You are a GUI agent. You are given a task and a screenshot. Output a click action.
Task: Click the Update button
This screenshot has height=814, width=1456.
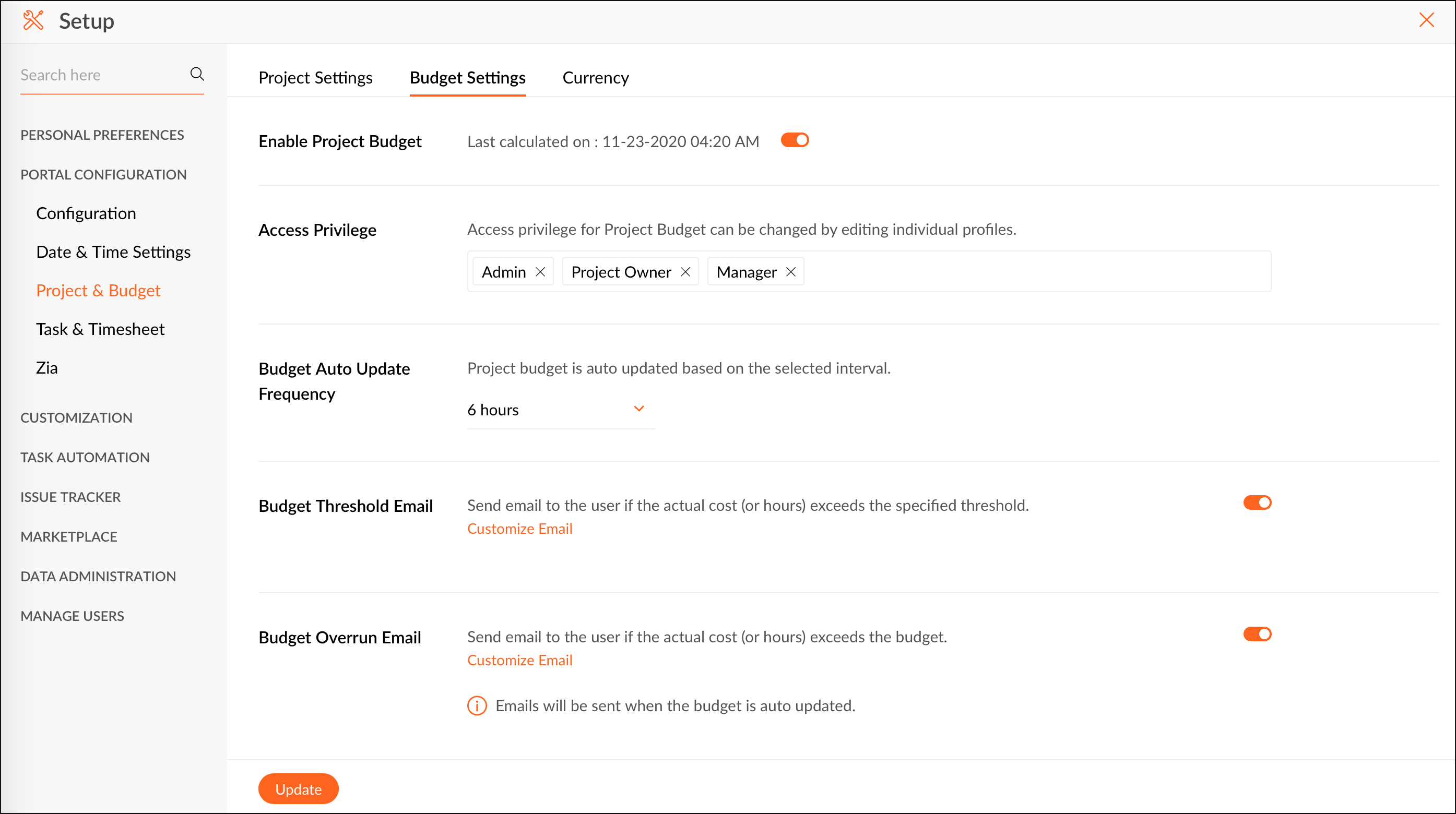(x=298, y=788)
